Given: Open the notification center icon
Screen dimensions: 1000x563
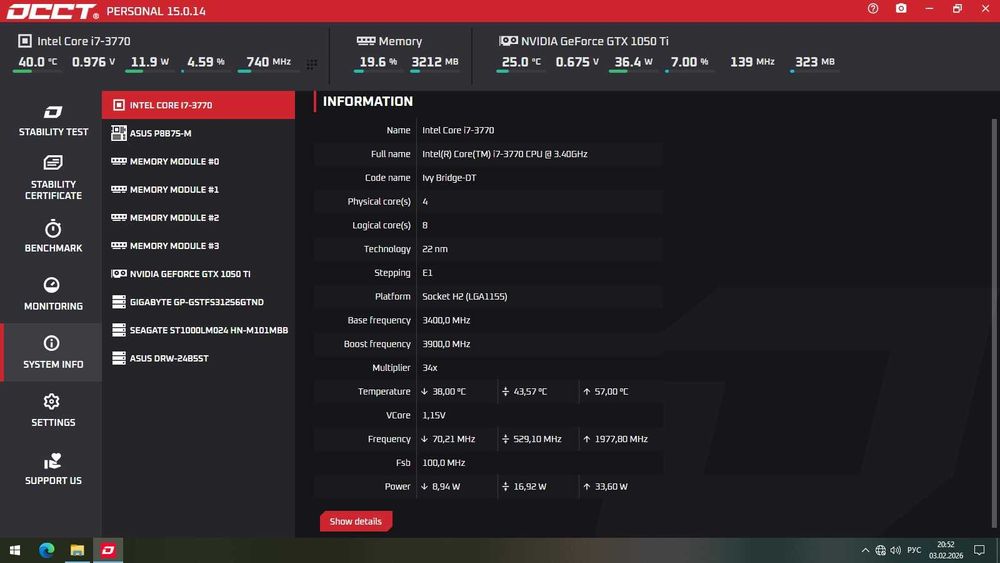Looking at the screenshot, I should click(979, 550).
